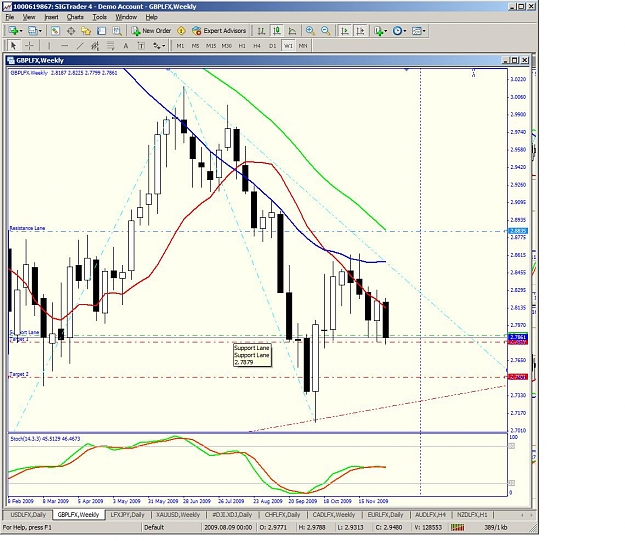The height and width of the screenshot is (541, 625).
Task: Click the Indicators list icon
Action: (x=378, y=31)
